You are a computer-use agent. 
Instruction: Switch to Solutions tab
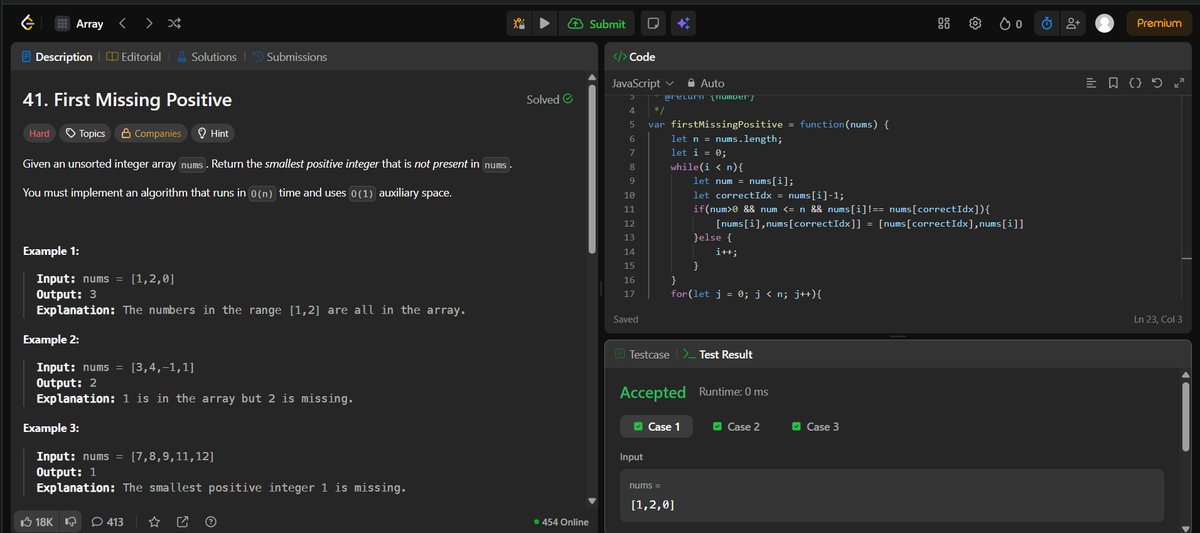click(x=206, y=57)
